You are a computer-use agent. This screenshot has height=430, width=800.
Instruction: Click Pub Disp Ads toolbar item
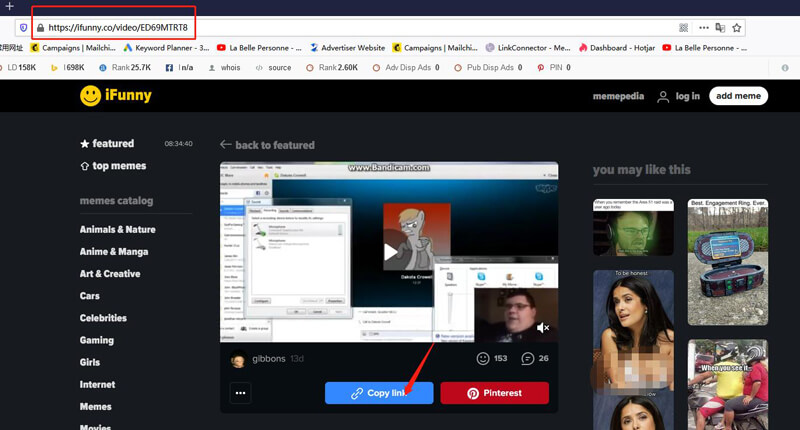click(x=488, y=67)
